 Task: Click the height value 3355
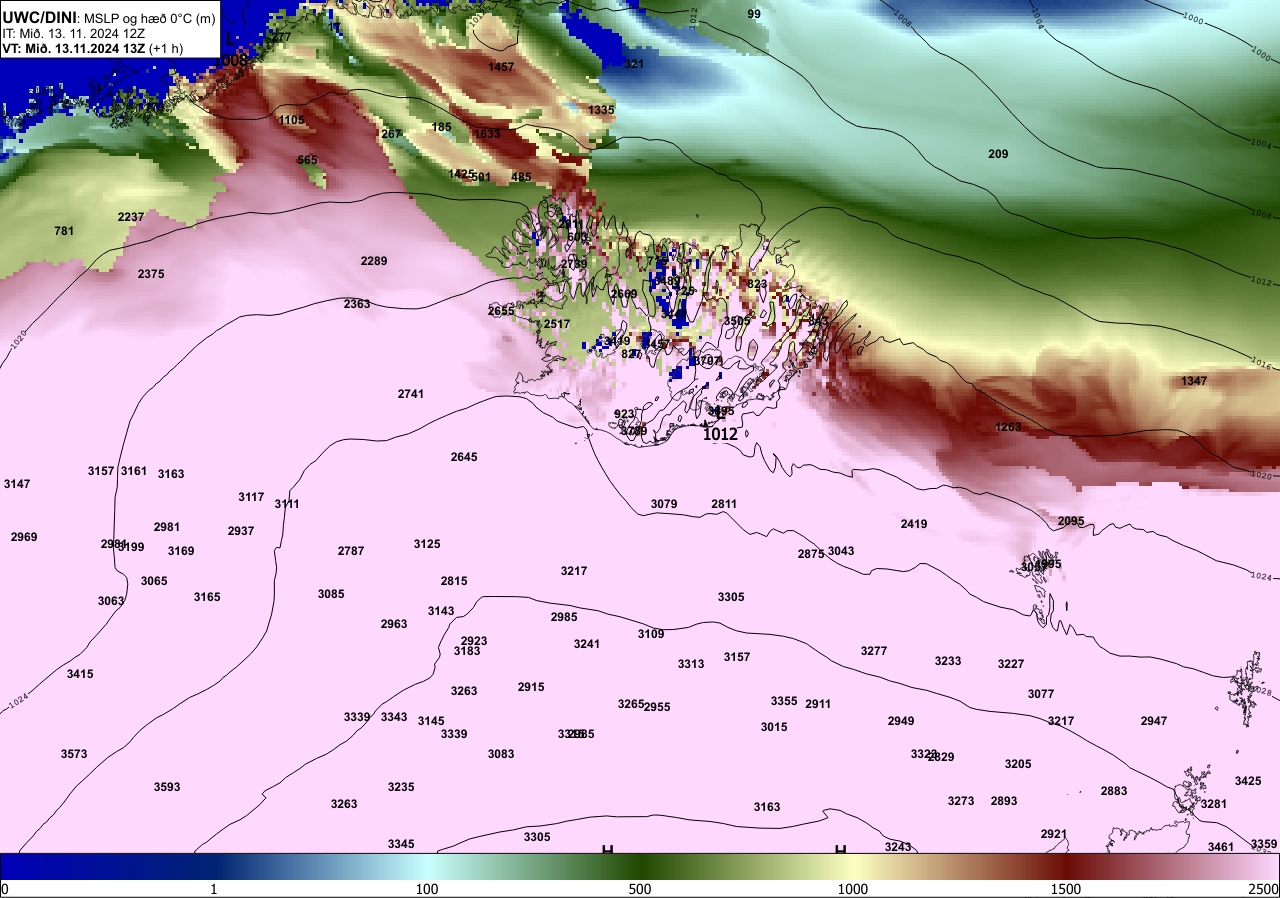(x=784, y=701)
